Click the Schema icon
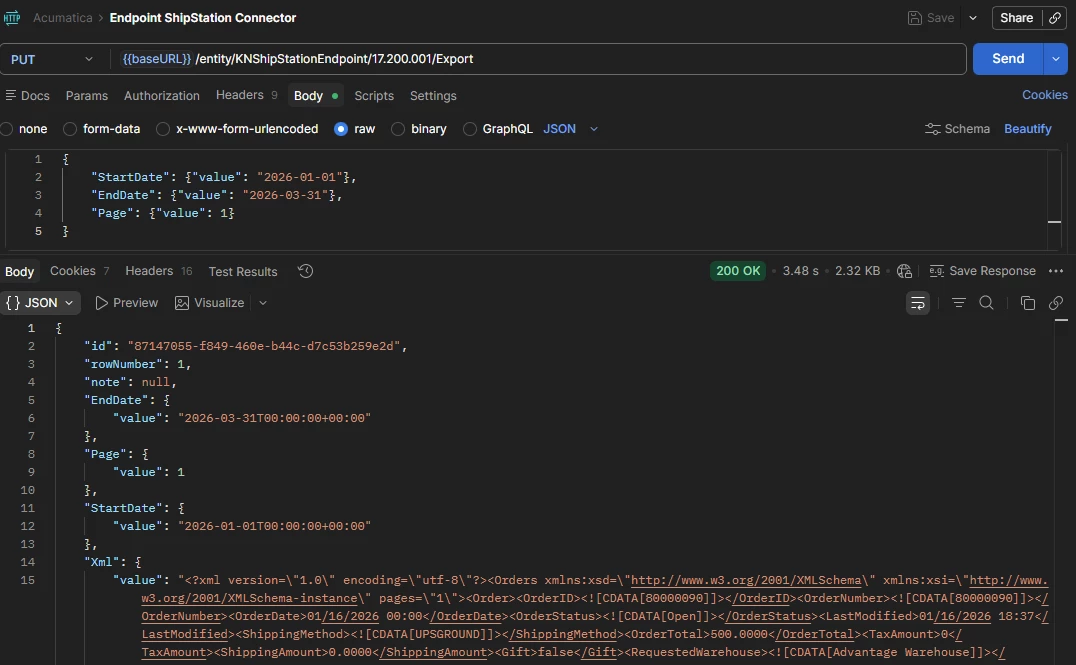The width and height of the screenshot is (1076, 665). [x=933, y=129]
